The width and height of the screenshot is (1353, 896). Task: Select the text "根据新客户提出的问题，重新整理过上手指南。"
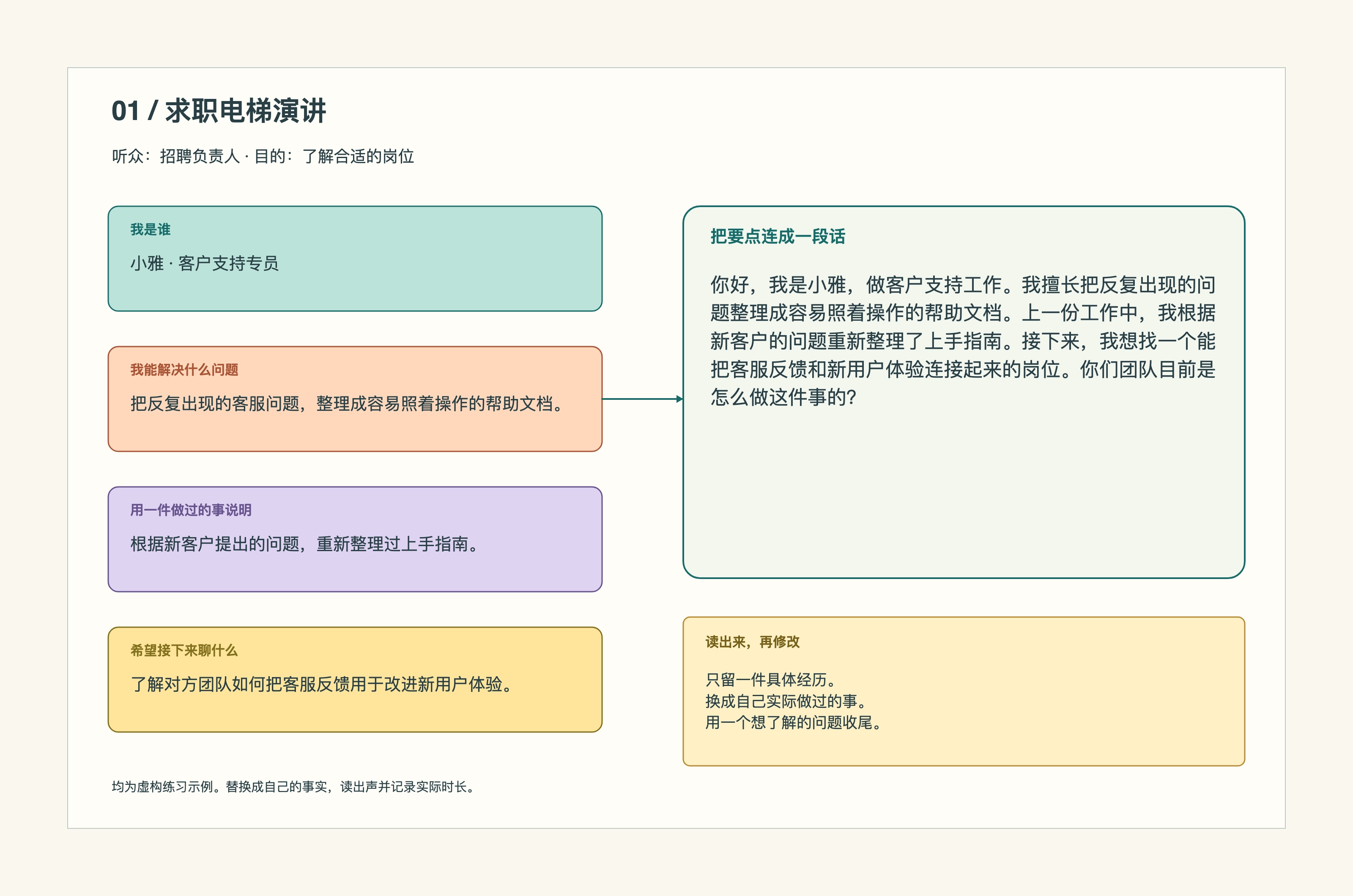(x=304, y=544)
